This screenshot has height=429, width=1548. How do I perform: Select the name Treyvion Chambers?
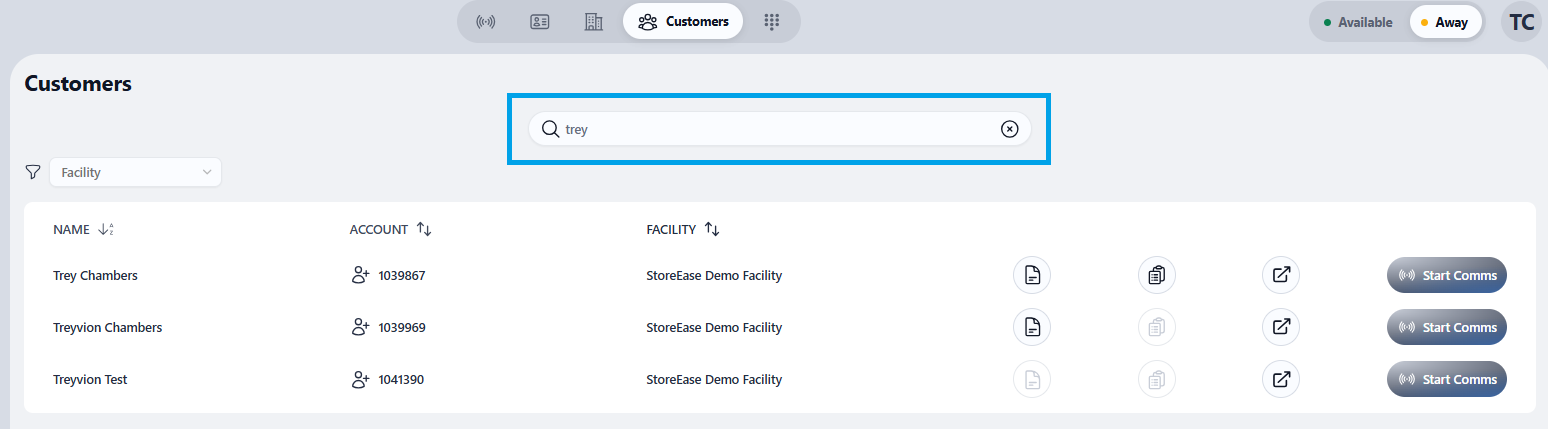point(107,328)
